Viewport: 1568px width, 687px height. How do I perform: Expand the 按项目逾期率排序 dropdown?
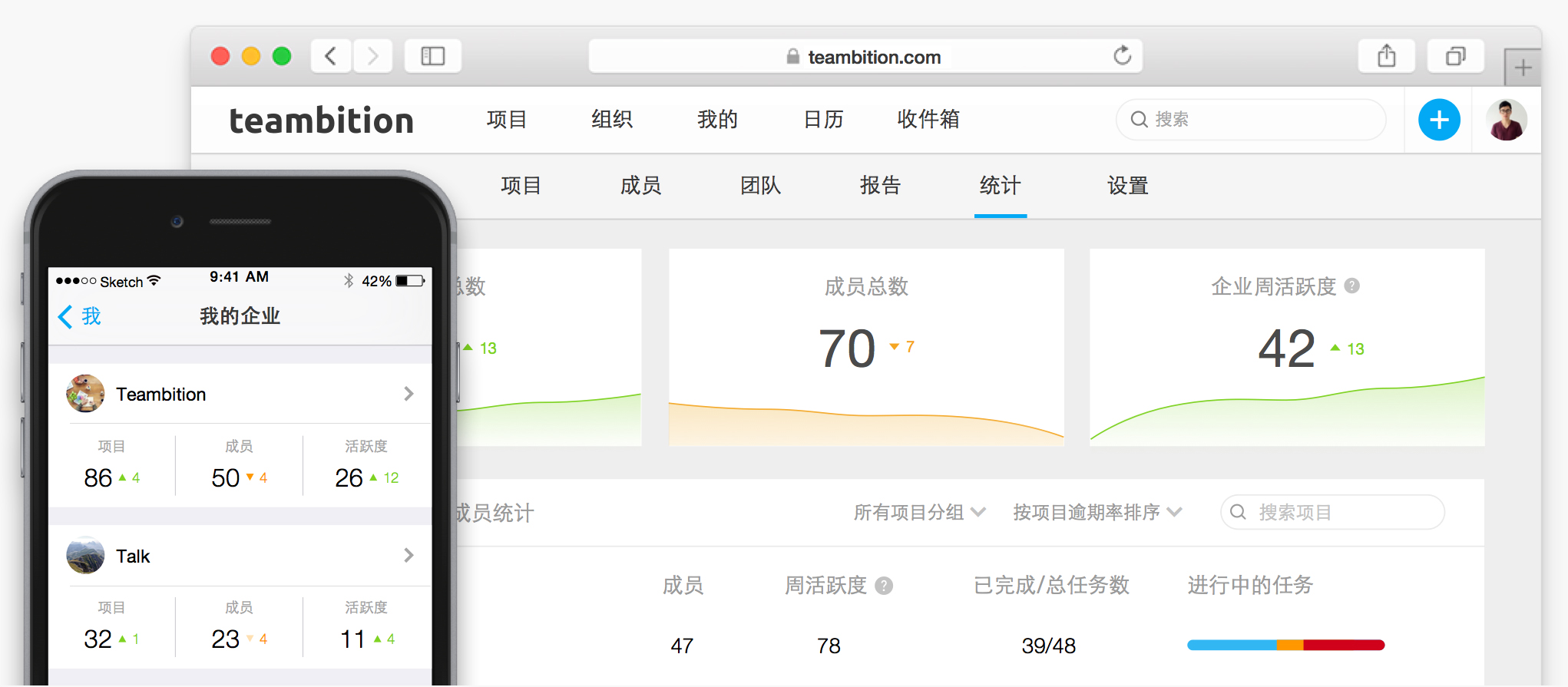pos(1098,512)
